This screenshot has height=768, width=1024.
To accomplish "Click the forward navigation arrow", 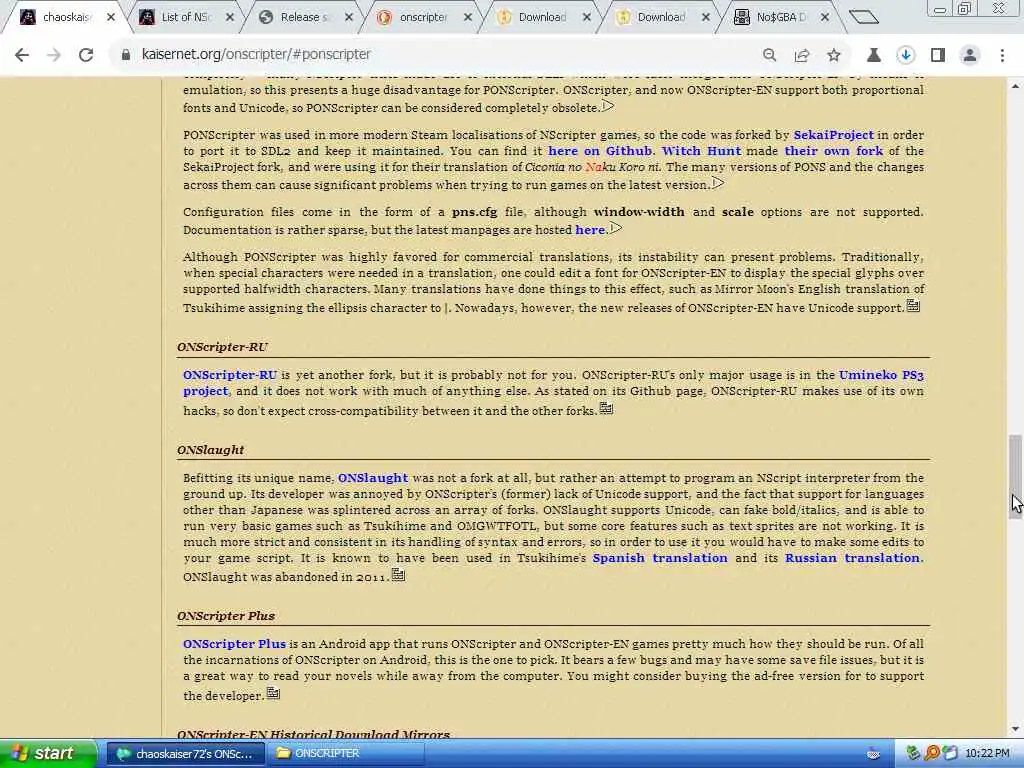I will click(54, 55).
